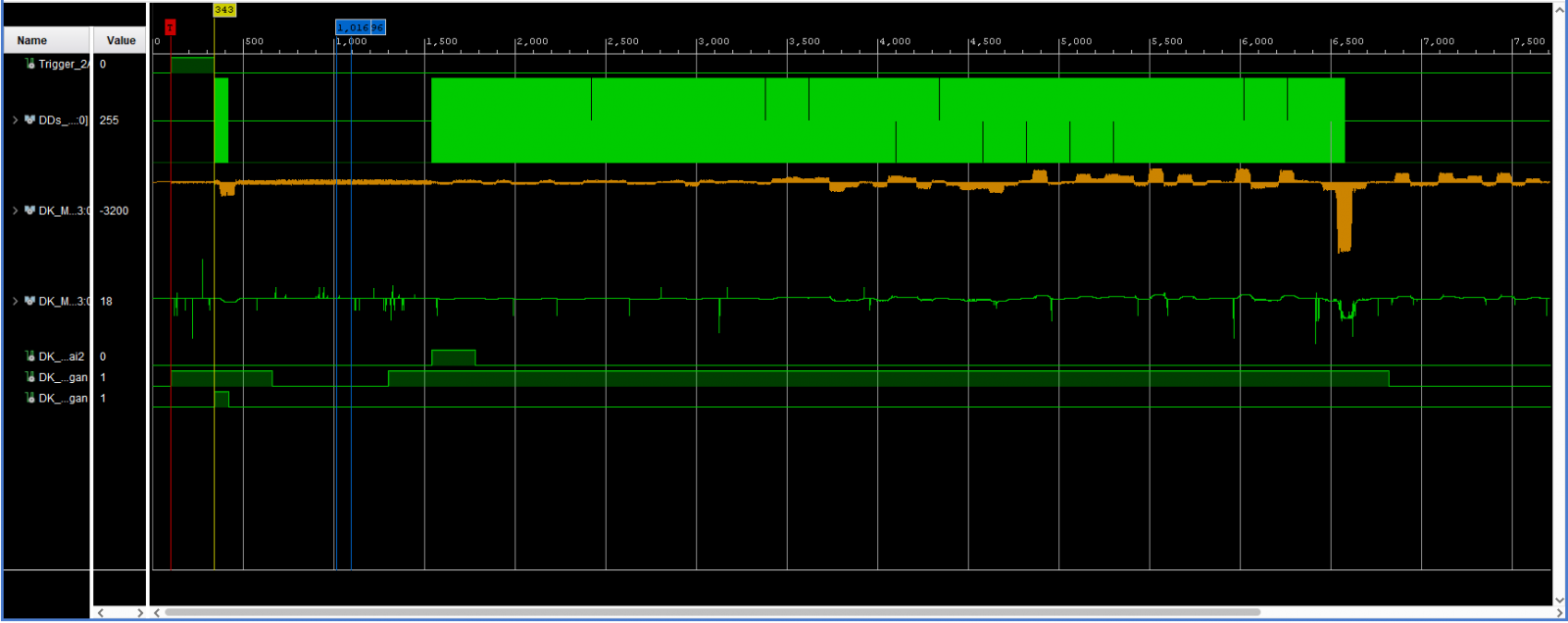Click the Value column header
This screenshot has height=623, width=1568.
tap(121, 40)
